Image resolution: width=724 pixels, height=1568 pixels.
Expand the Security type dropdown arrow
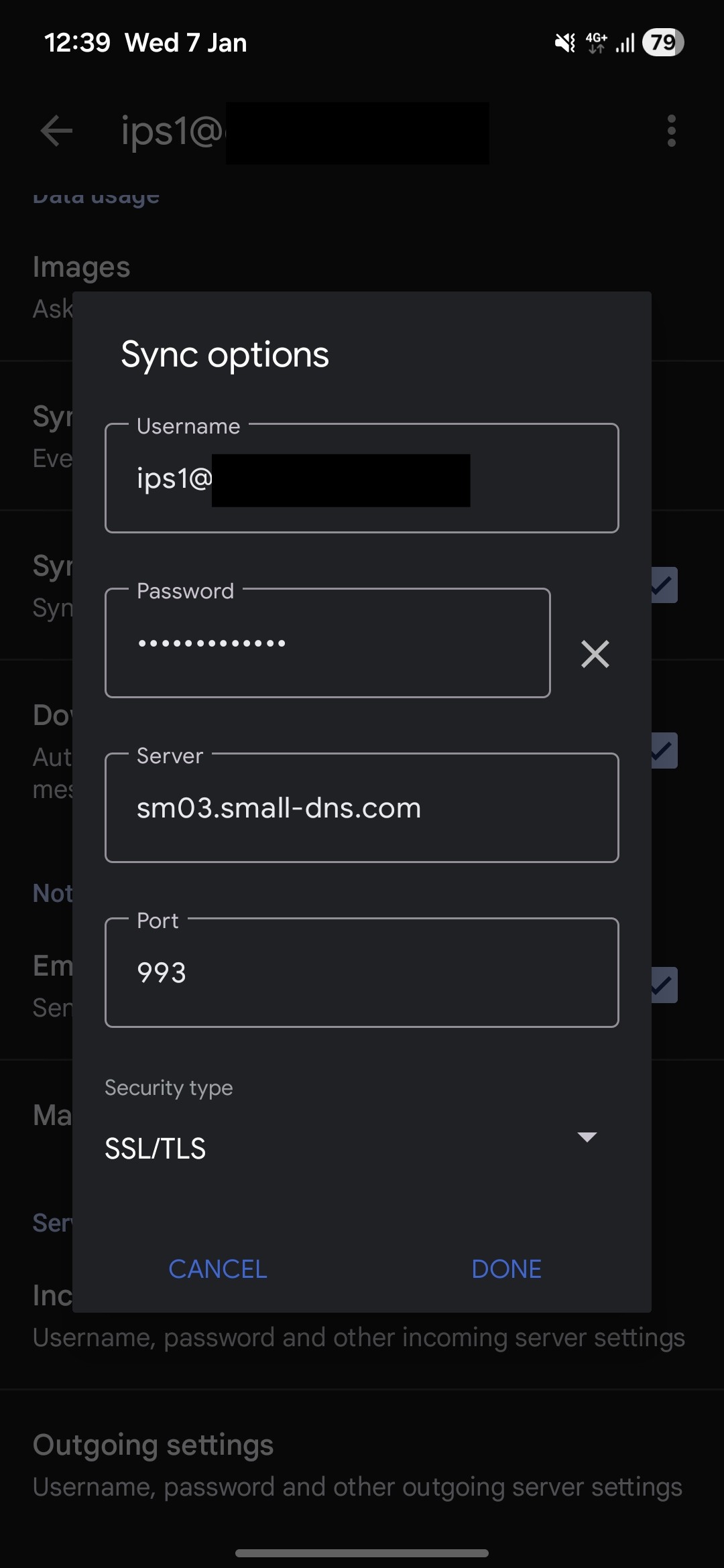pos(587,1137)
